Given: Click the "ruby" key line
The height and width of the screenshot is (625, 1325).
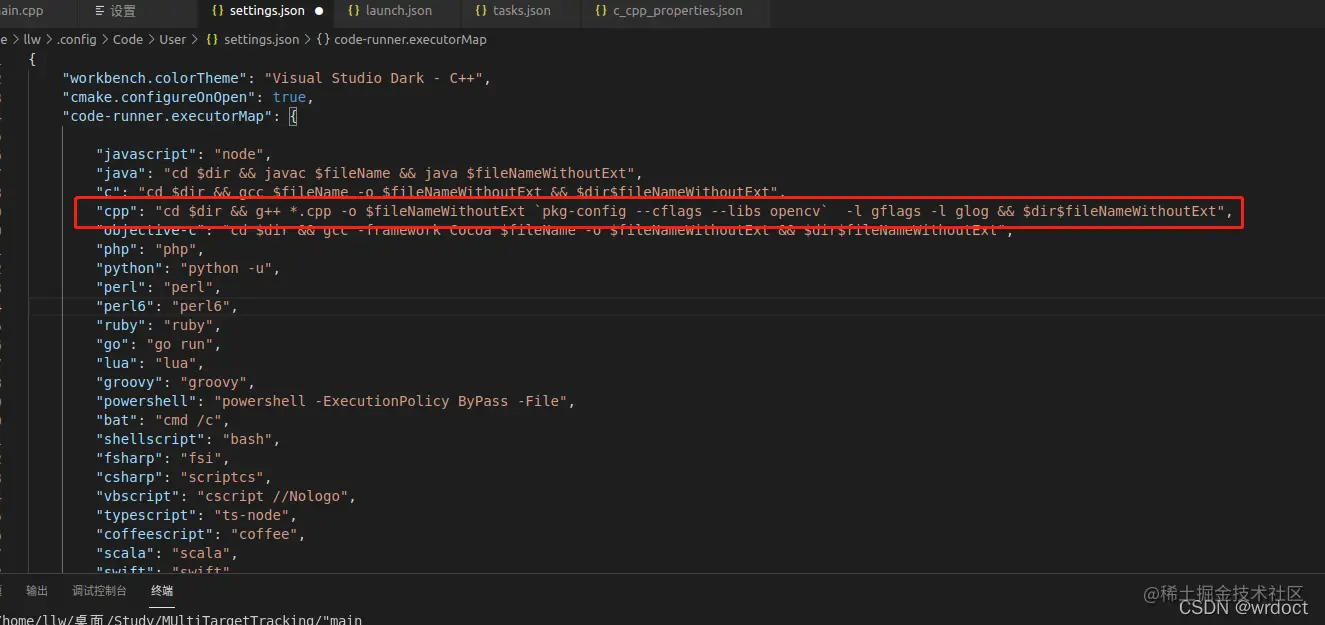Looking at the screenshot, I should click(x=158, y=325).
